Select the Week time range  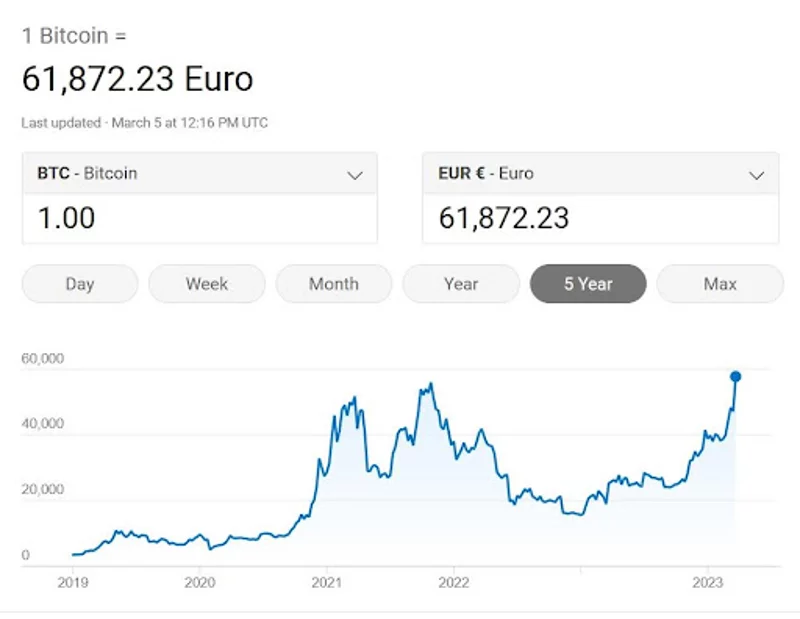[206, 284]
